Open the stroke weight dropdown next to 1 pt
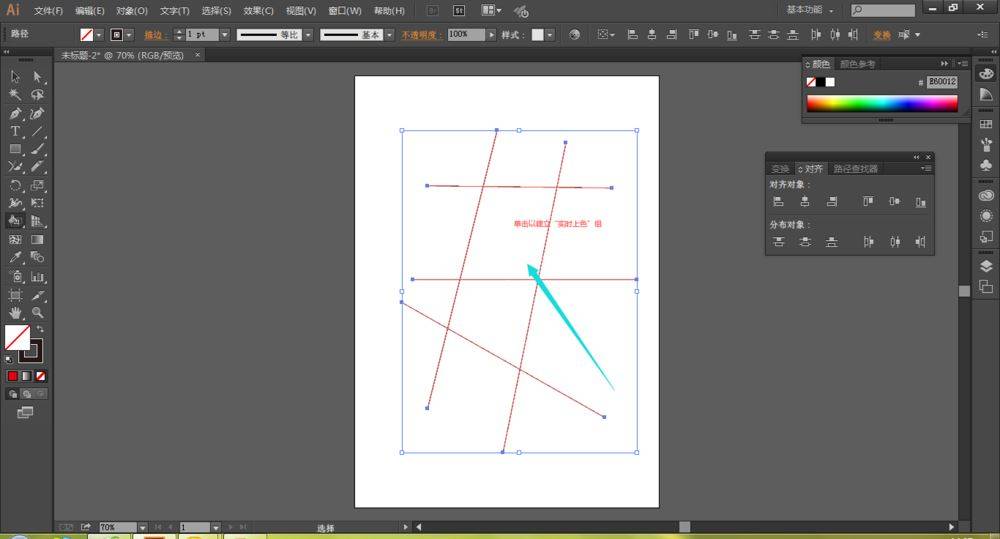This screenshot has width=1000, height=539. [224, 35]
